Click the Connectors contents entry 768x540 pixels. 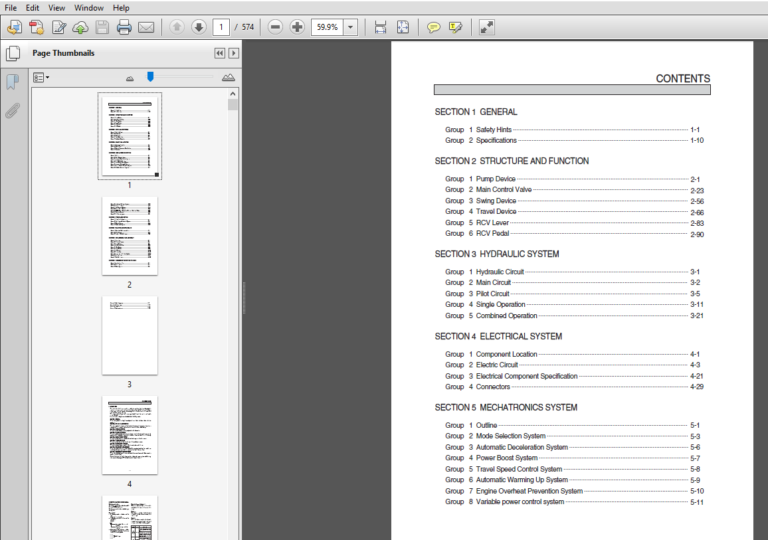[x=574, y=387]
